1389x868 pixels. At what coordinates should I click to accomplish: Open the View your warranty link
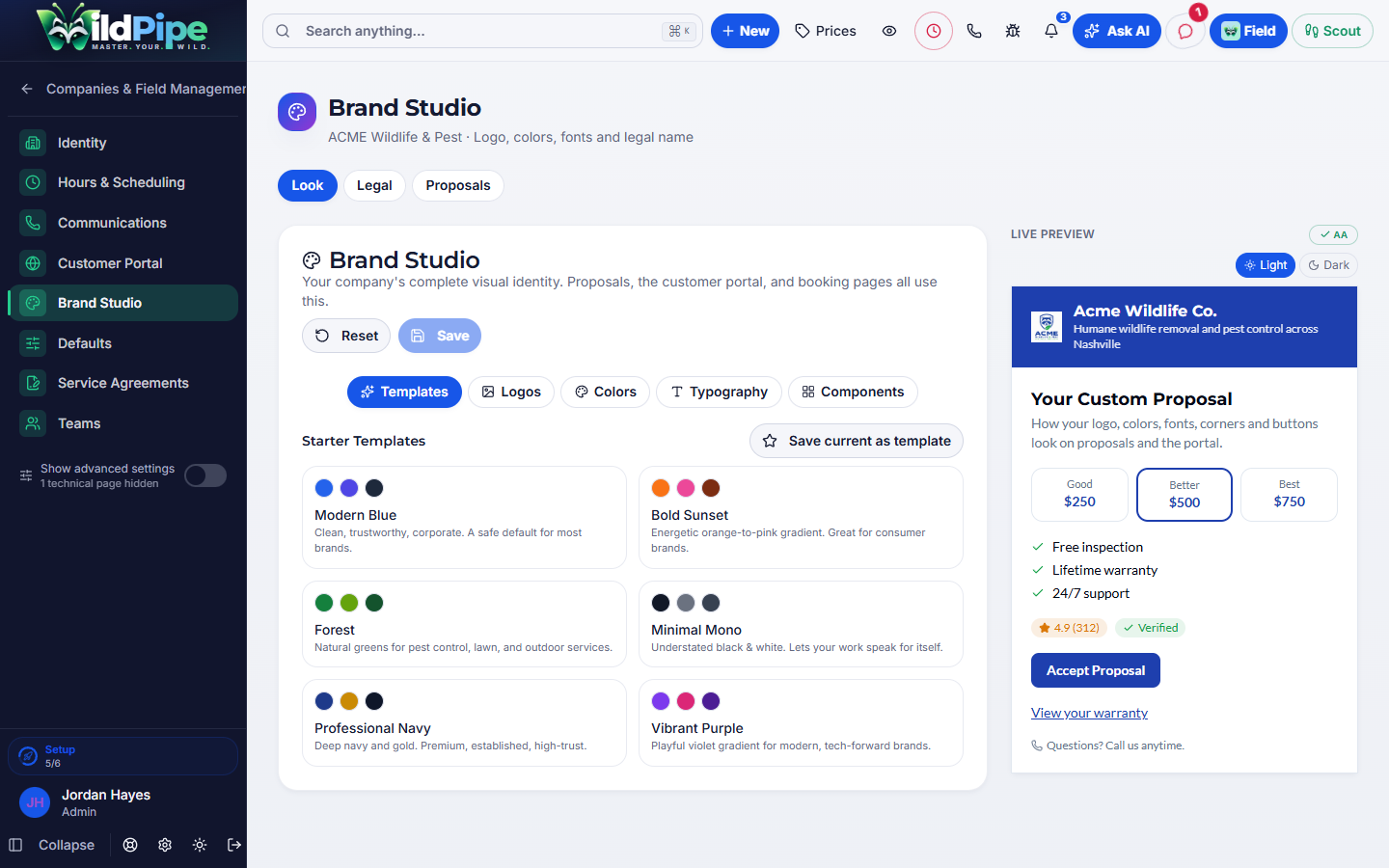pos(1089,713)
